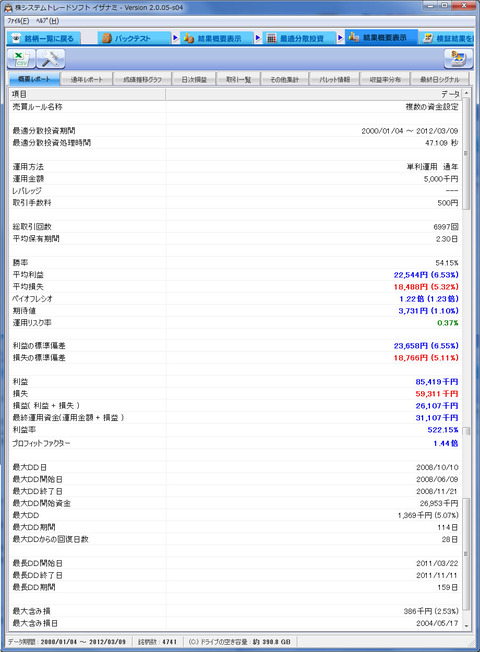Select the 2008/10/10 max DD date
The image size is (480, 652).
click(437, 467)
